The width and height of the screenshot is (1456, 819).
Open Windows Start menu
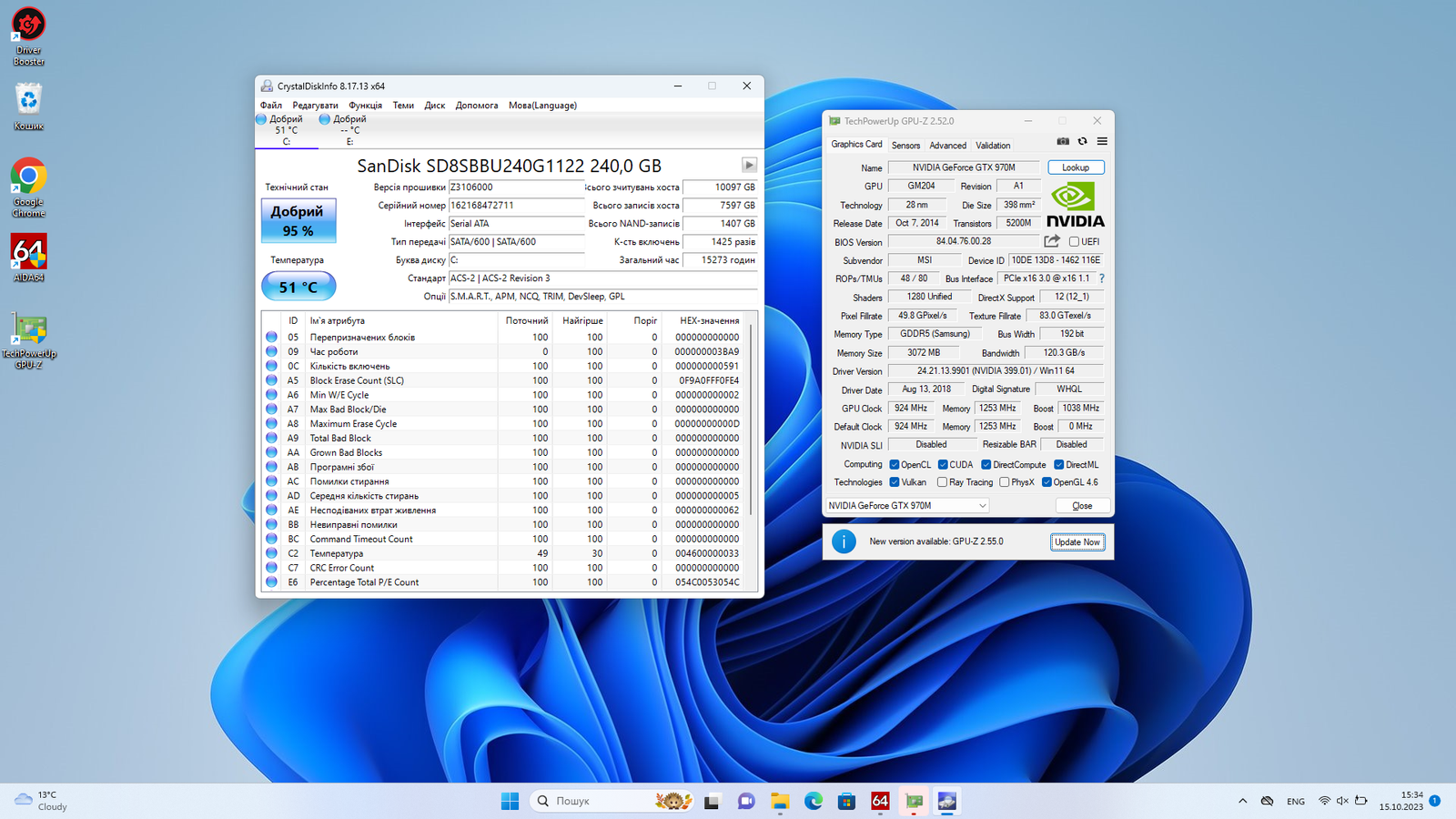tap(510, 801)
